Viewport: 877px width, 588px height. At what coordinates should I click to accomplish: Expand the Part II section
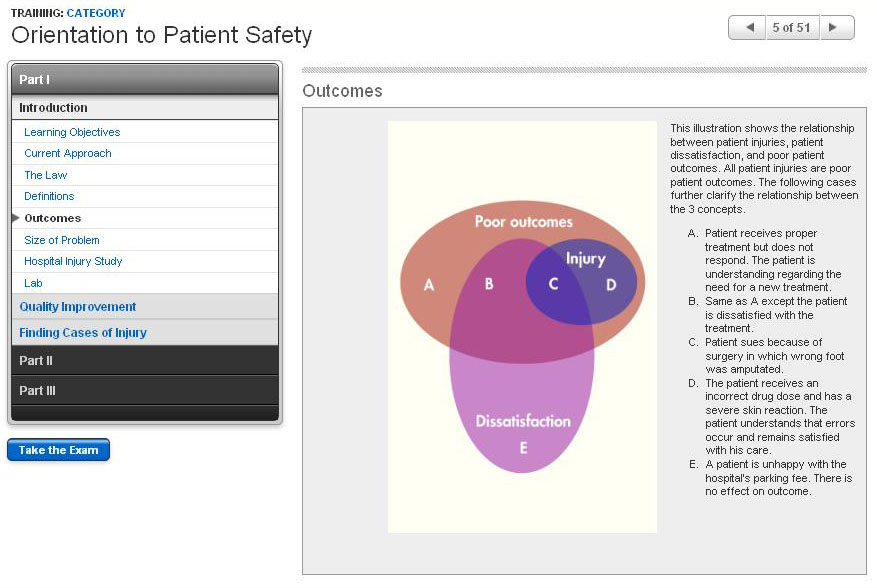[145, 360]
